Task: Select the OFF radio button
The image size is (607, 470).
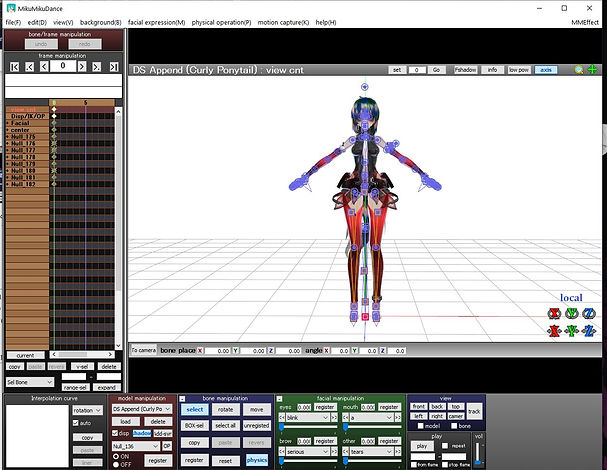Action: click(116, 465)
